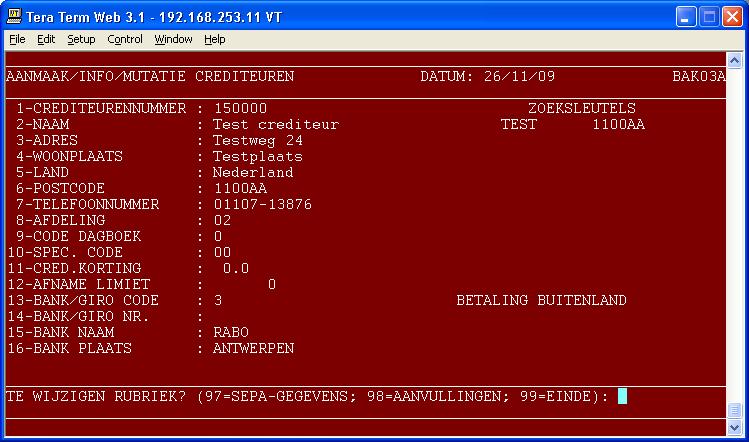Click the cursor block after the EINDE prompt
This screenshot has height=442, width=749.
[622, 396]
